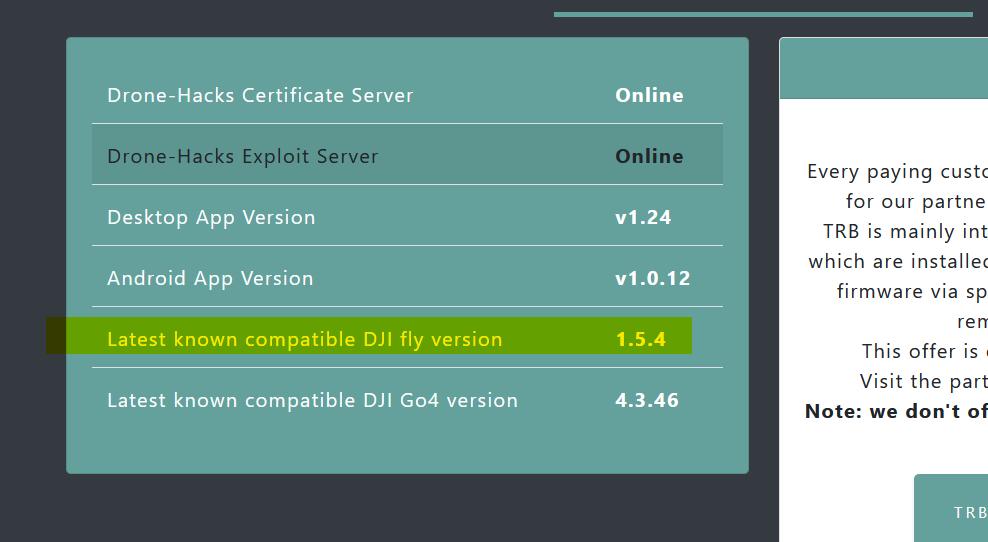Click the 'TRB is mainly' text line
The height and width of the screenshot is (542, 988).
905,231
